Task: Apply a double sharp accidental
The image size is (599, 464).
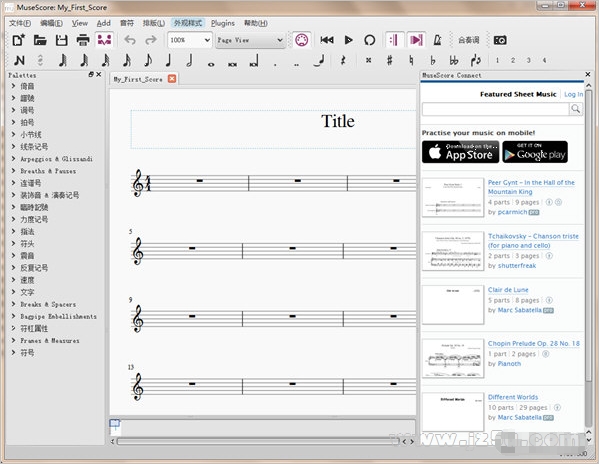Action: 368,60
